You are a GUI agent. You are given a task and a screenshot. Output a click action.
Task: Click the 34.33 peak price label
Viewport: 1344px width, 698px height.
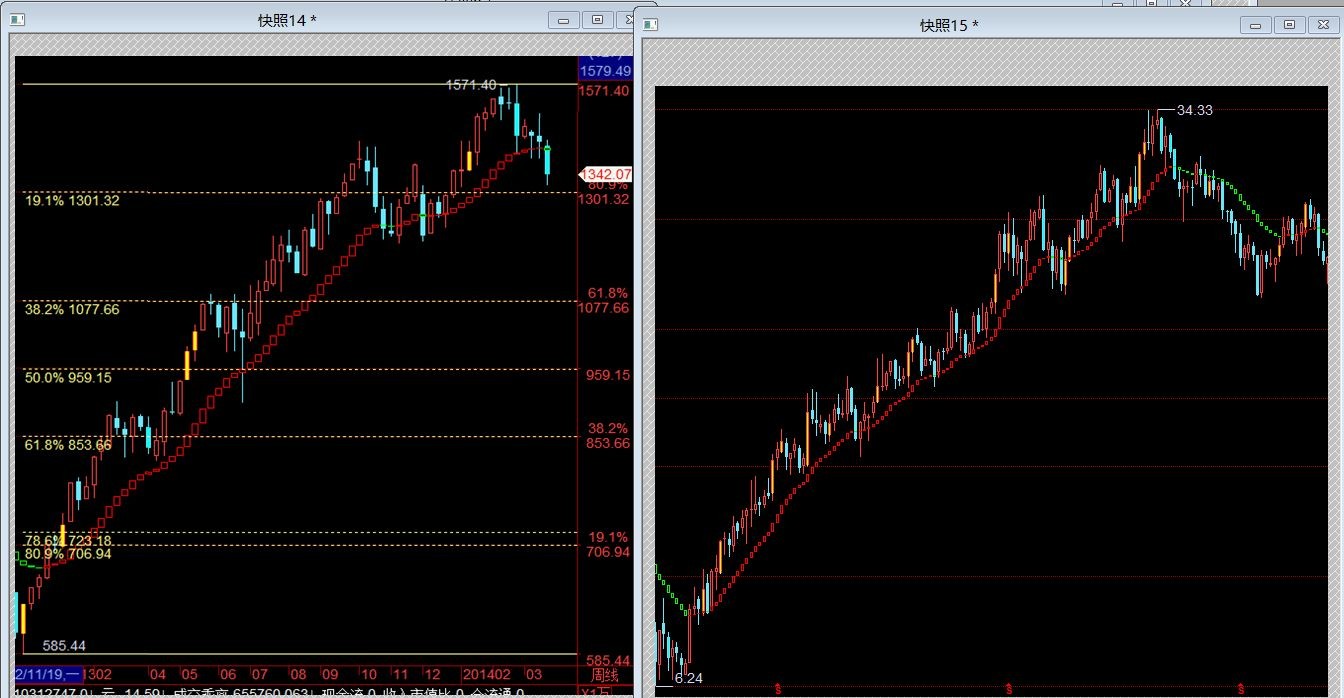click(x=1194, y=110)
